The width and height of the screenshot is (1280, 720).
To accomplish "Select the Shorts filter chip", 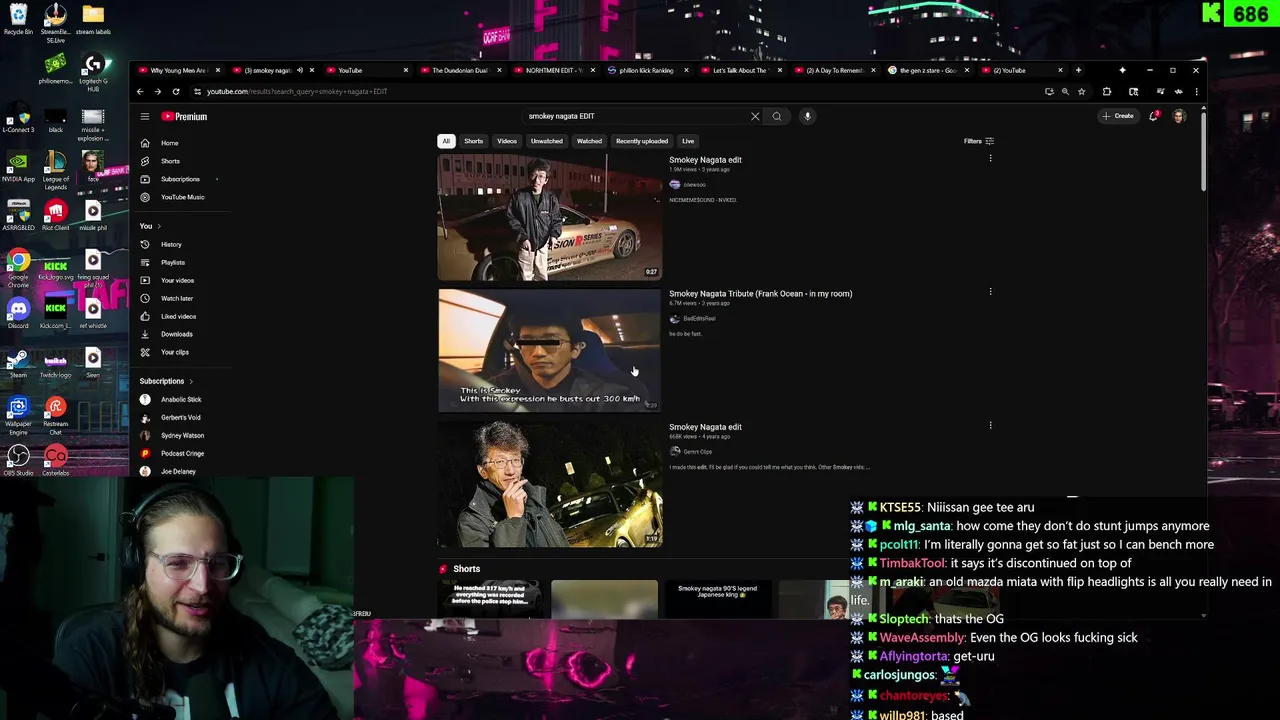I will [x=473, y=141].
